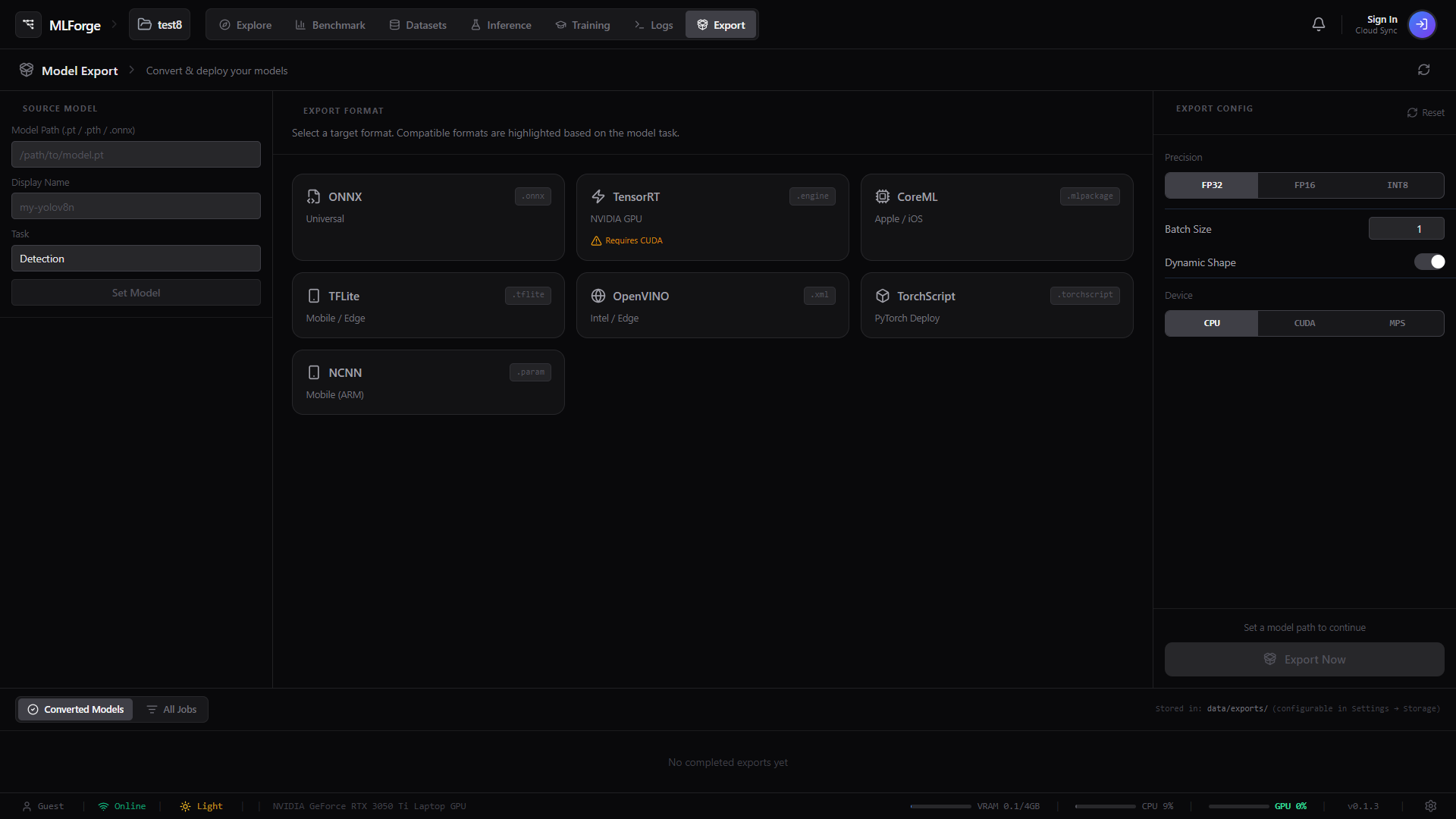Open the Explore tab
Viewport: 1456px width, 819px height.
pyautogui.click(x=245, y=25)
